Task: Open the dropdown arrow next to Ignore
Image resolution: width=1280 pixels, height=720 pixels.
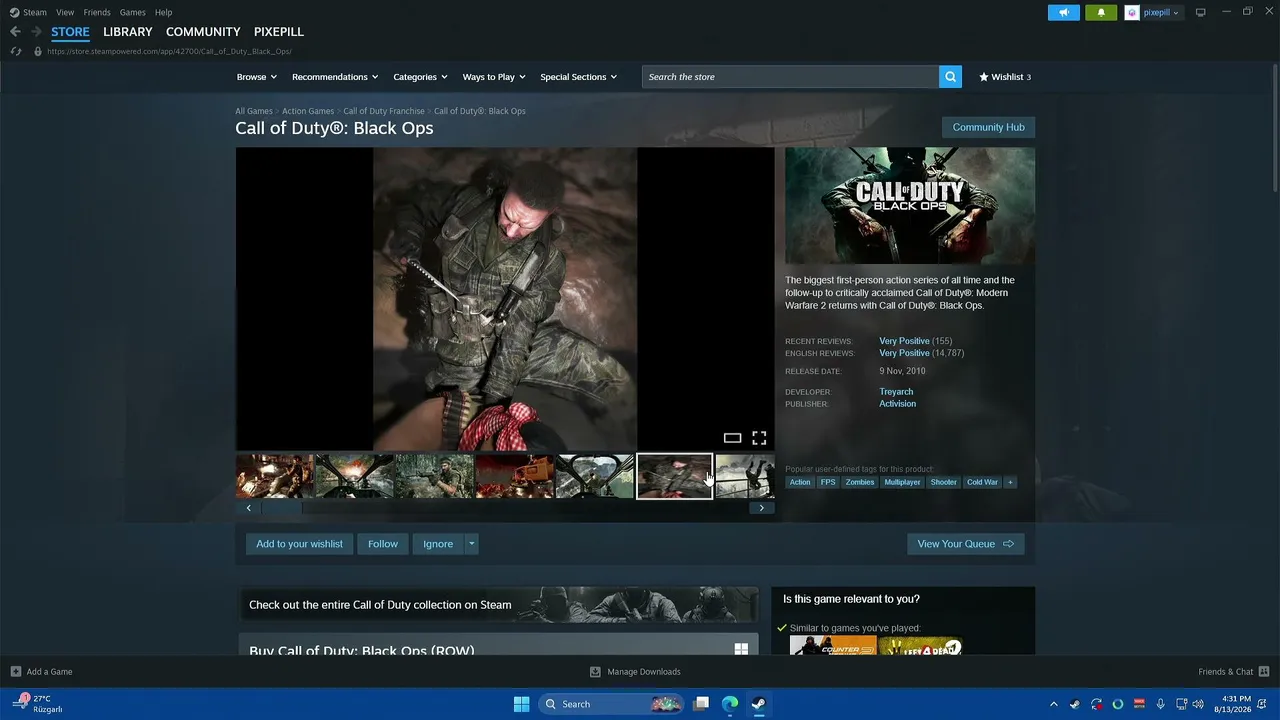Action: 471,544
